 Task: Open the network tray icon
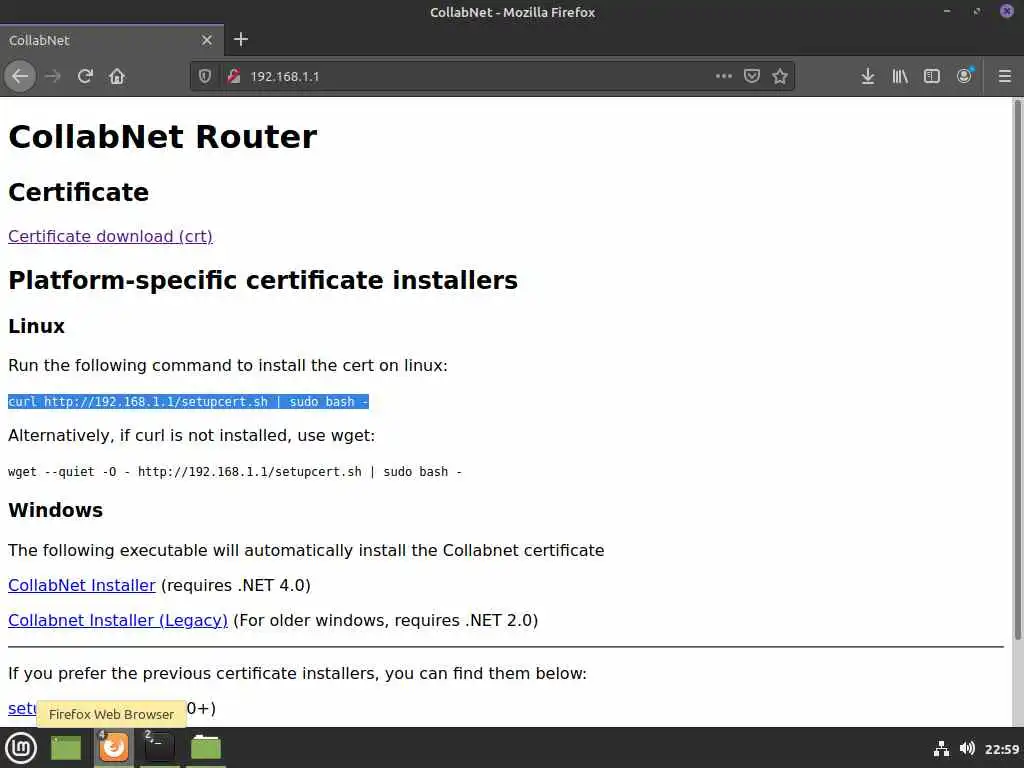[941, 748]
